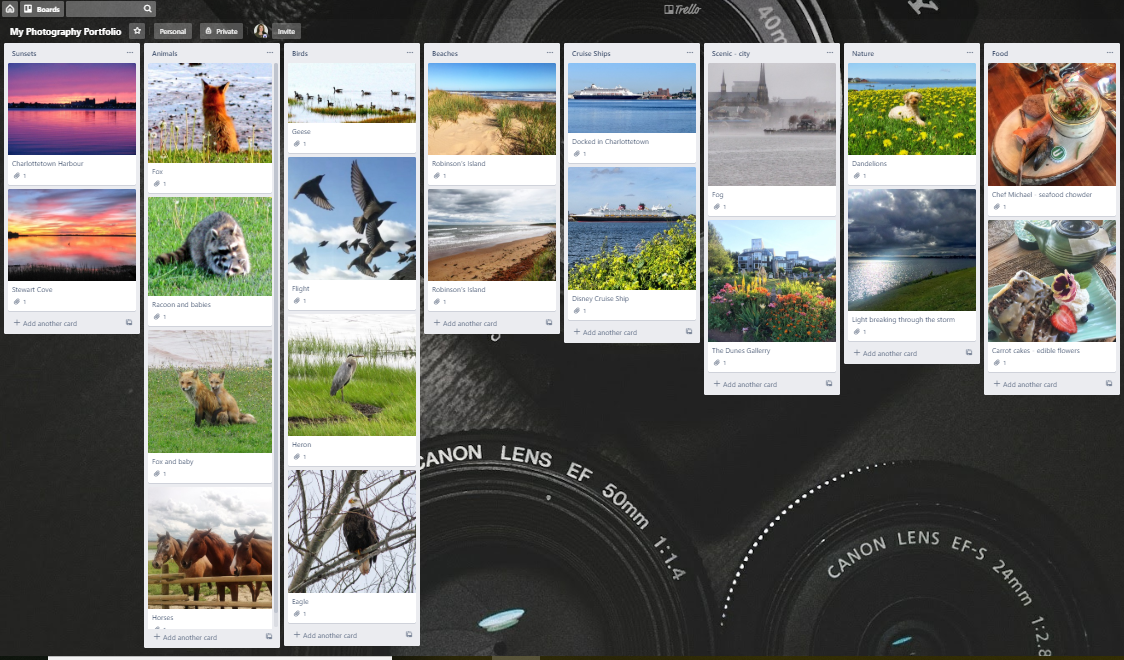Click the attachment icon on Fog card
The height and width of the screenshot is (660, 1124).
pyautogui.click(x=716, y=207)
